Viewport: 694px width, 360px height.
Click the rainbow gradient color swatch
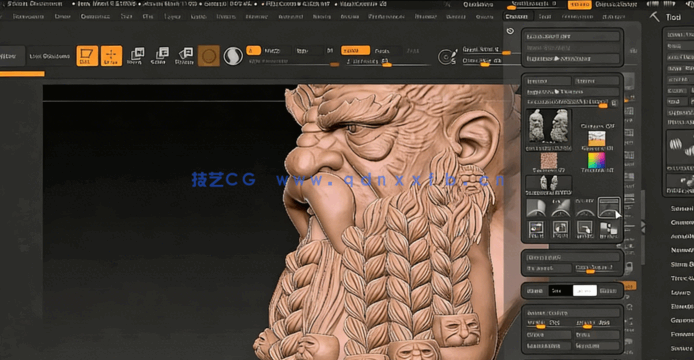click(x=597, y=160)
